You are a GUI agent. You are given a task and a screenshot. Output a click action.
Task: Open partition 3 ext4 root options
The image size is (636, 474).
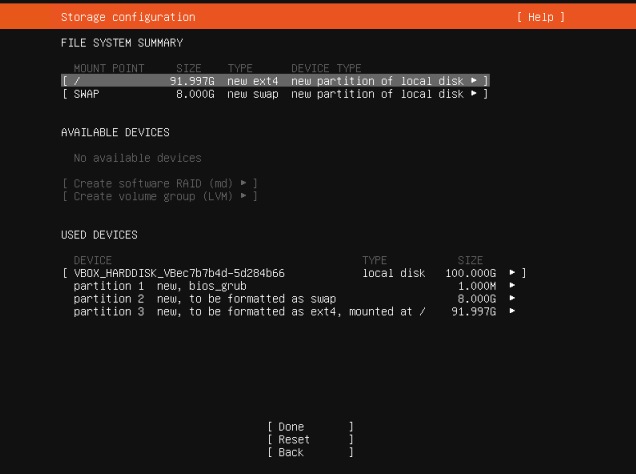point(294,311)
